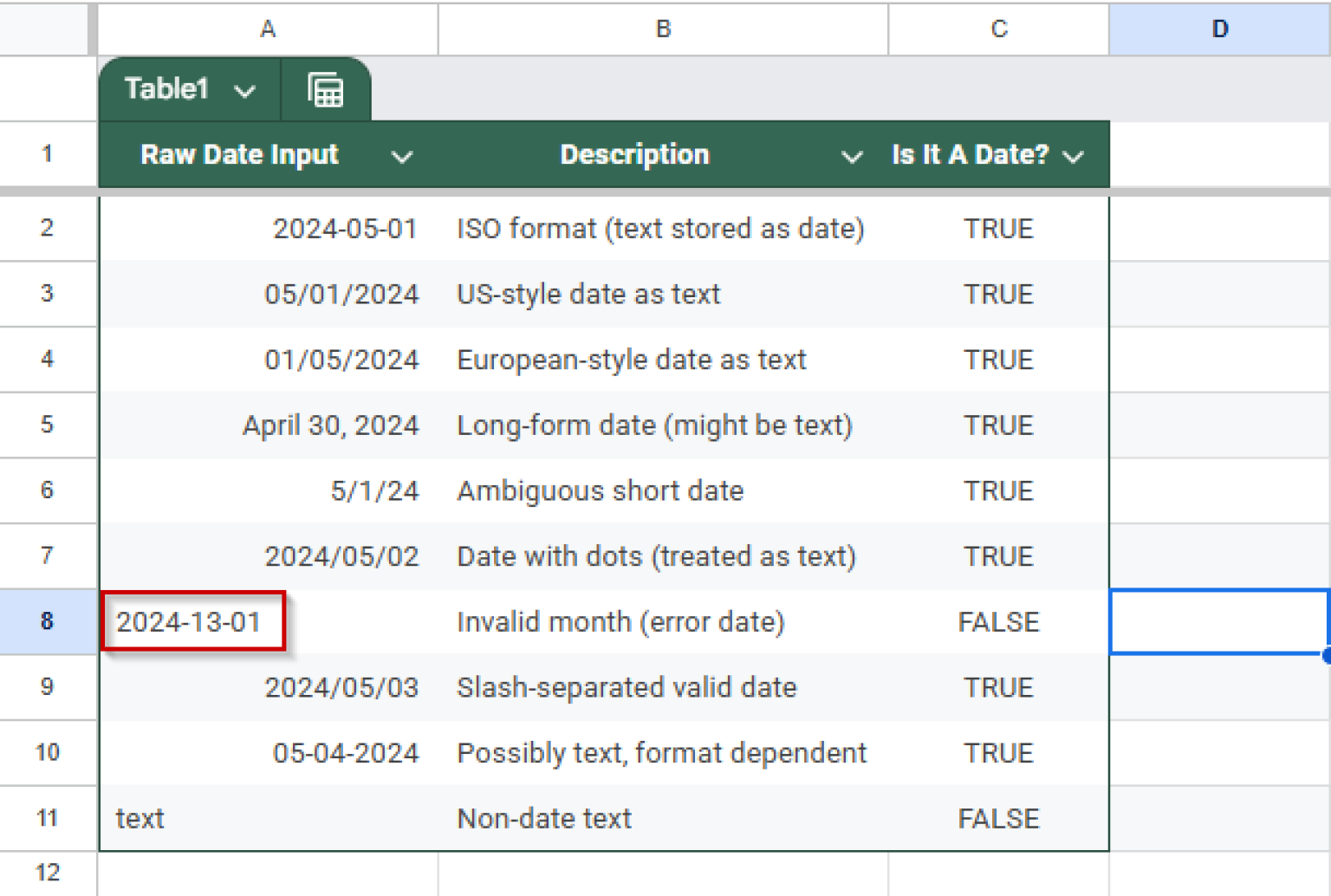Select column C header

coord(998,29)
